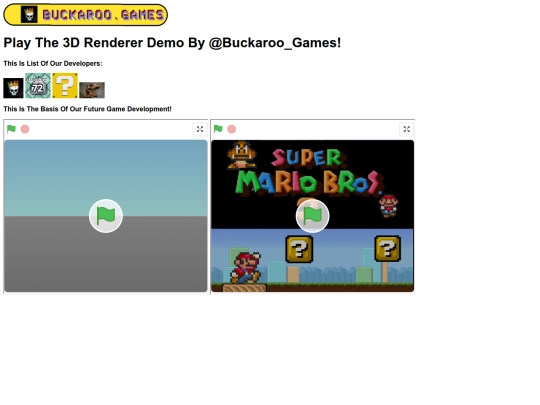Click red stop button above Super Mario Bros
This screenshot has width=540, height=405.
point(232,129)
